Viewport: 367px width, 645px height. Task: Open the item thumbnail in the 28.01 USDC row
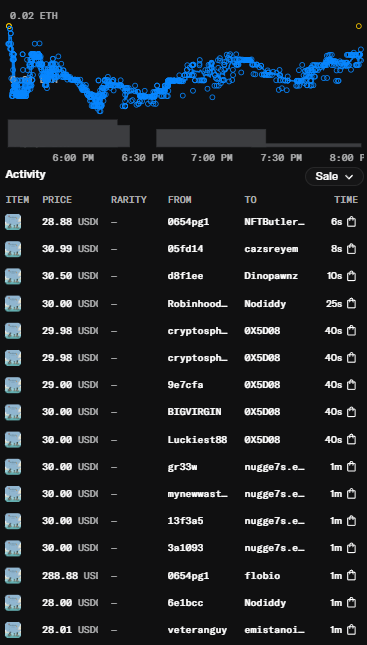point(13,630)
